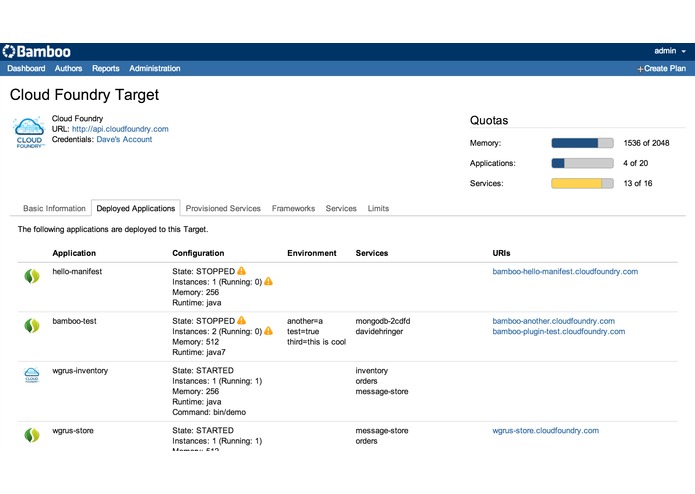Switch to Provisioned Services tab
The height and width of the screenshot is (494, 695).
pyautogui.click(x=223, y=208)
